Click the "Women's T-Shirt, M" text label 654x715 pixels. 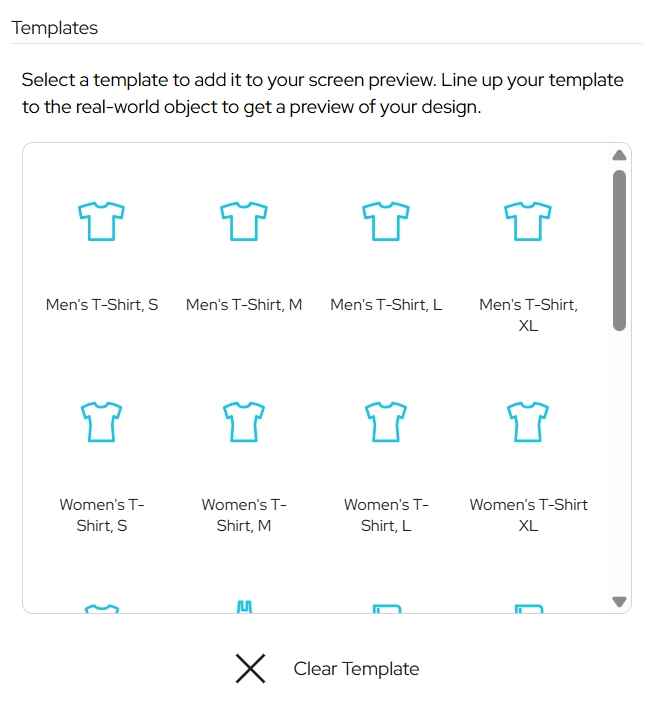[x=244, y=515]
